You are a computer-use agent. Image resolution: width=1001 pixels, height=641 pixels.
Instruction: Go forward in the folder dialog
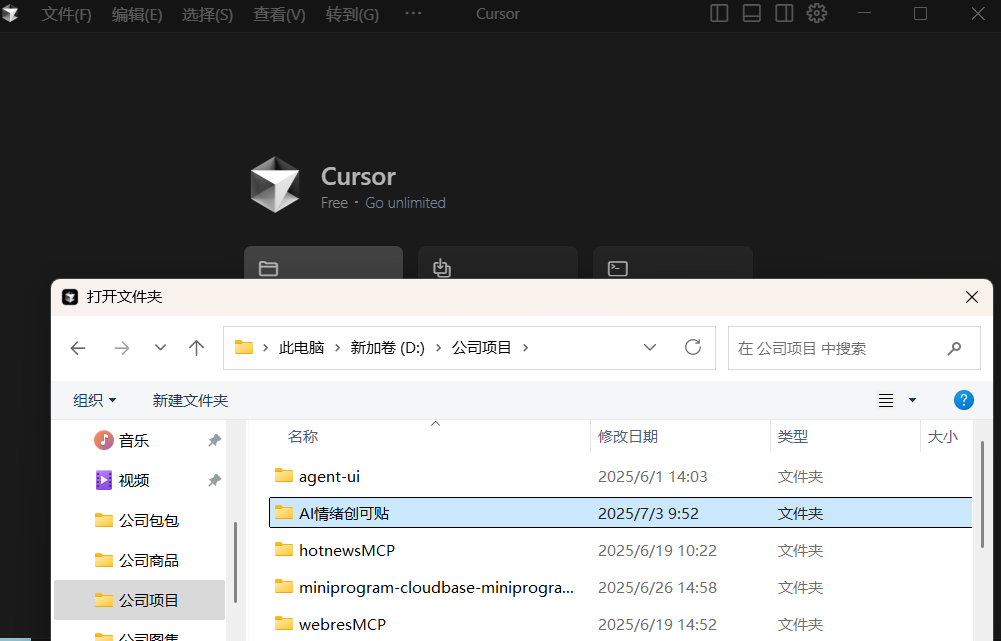coord(121,348)
